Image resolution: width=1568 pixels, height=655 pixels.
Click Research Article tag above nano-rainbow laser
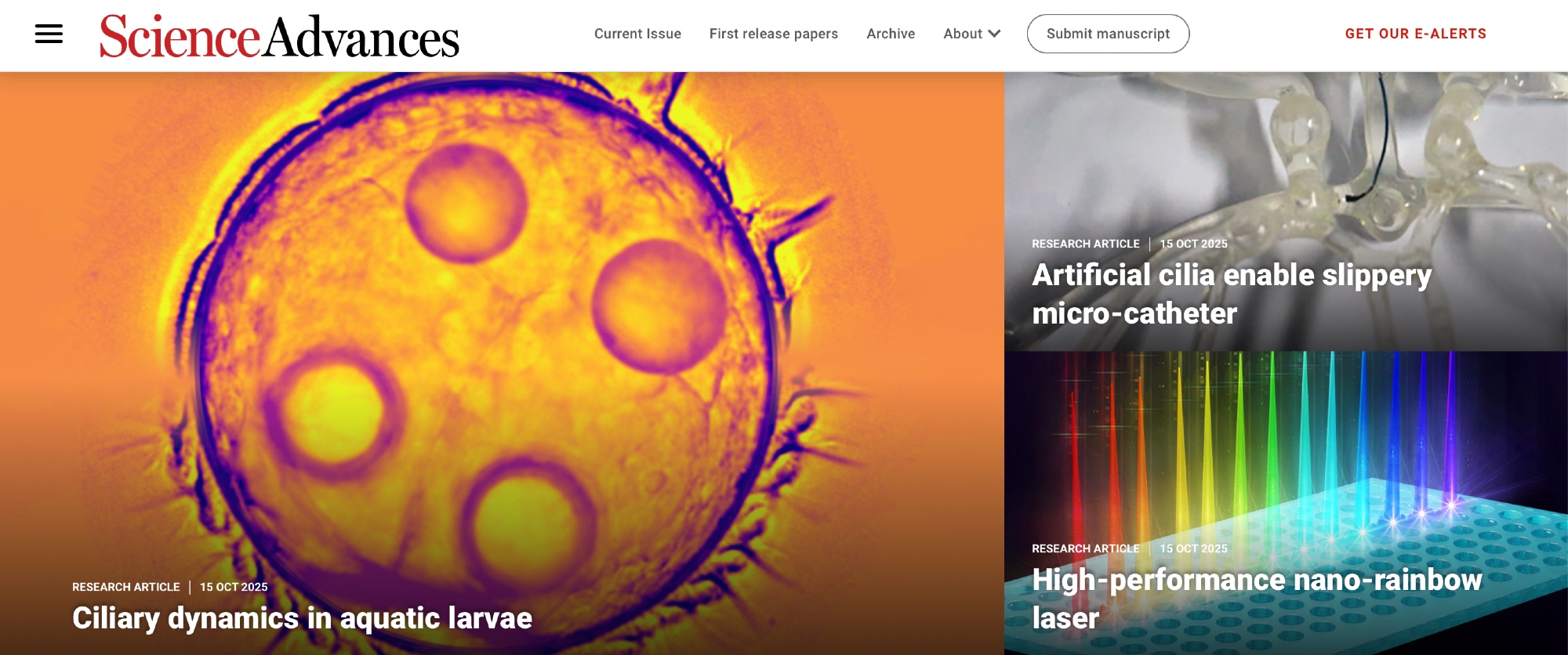pos(1085,548)
